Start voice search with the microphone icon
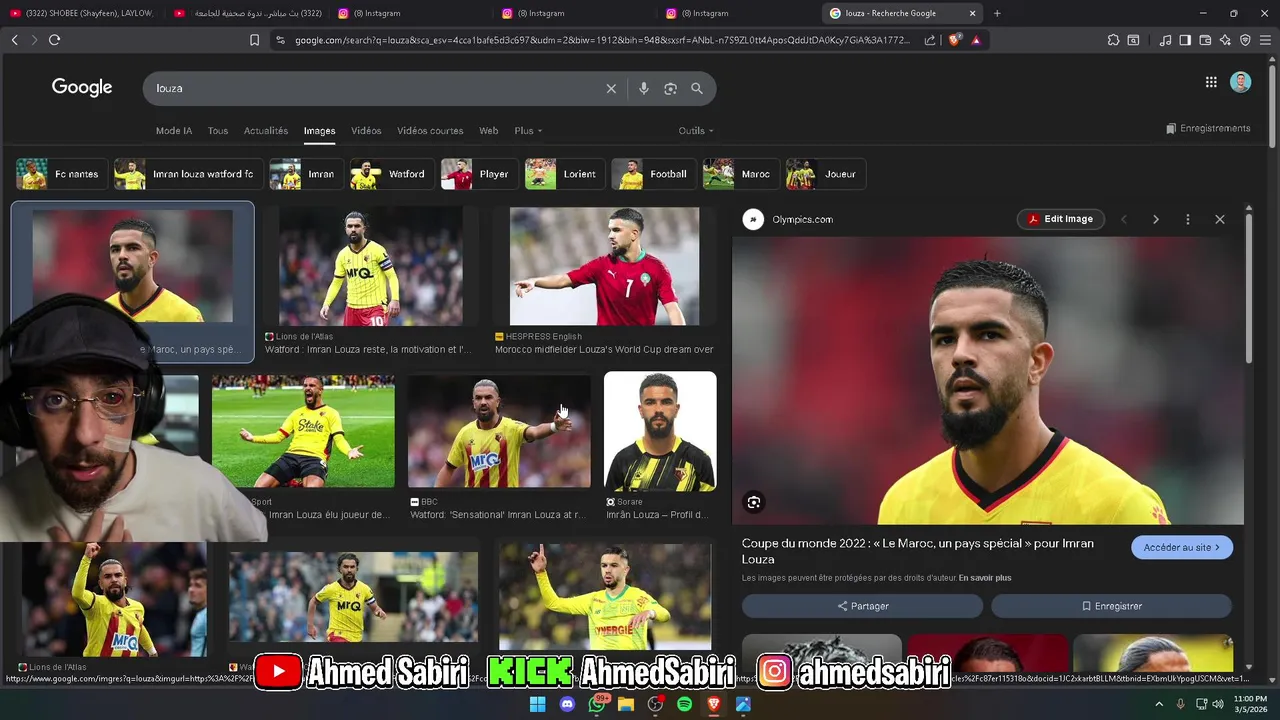The height and width of the screenshot is (720, 1280). 644,88
